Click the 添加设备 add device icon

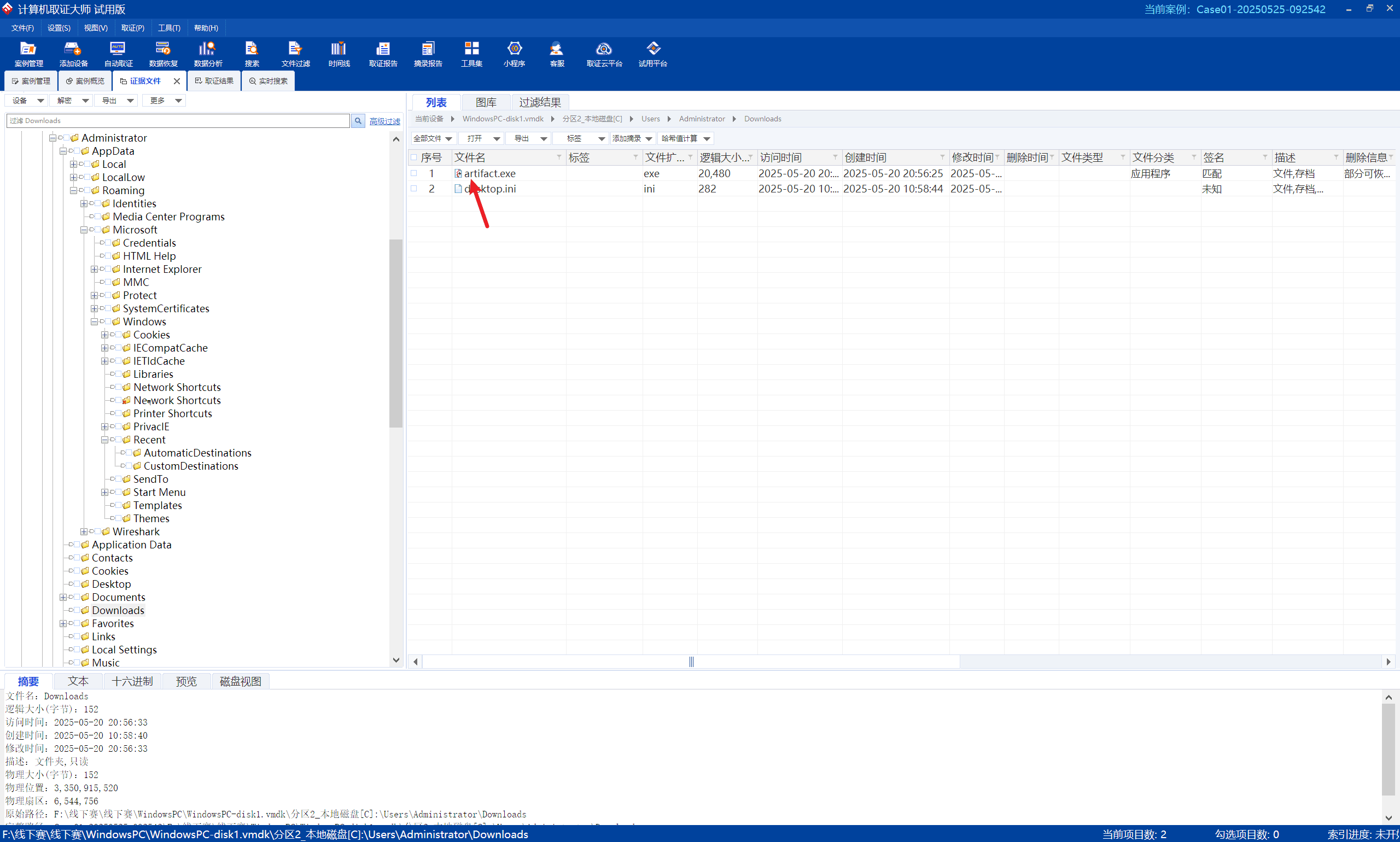point(73,55)
